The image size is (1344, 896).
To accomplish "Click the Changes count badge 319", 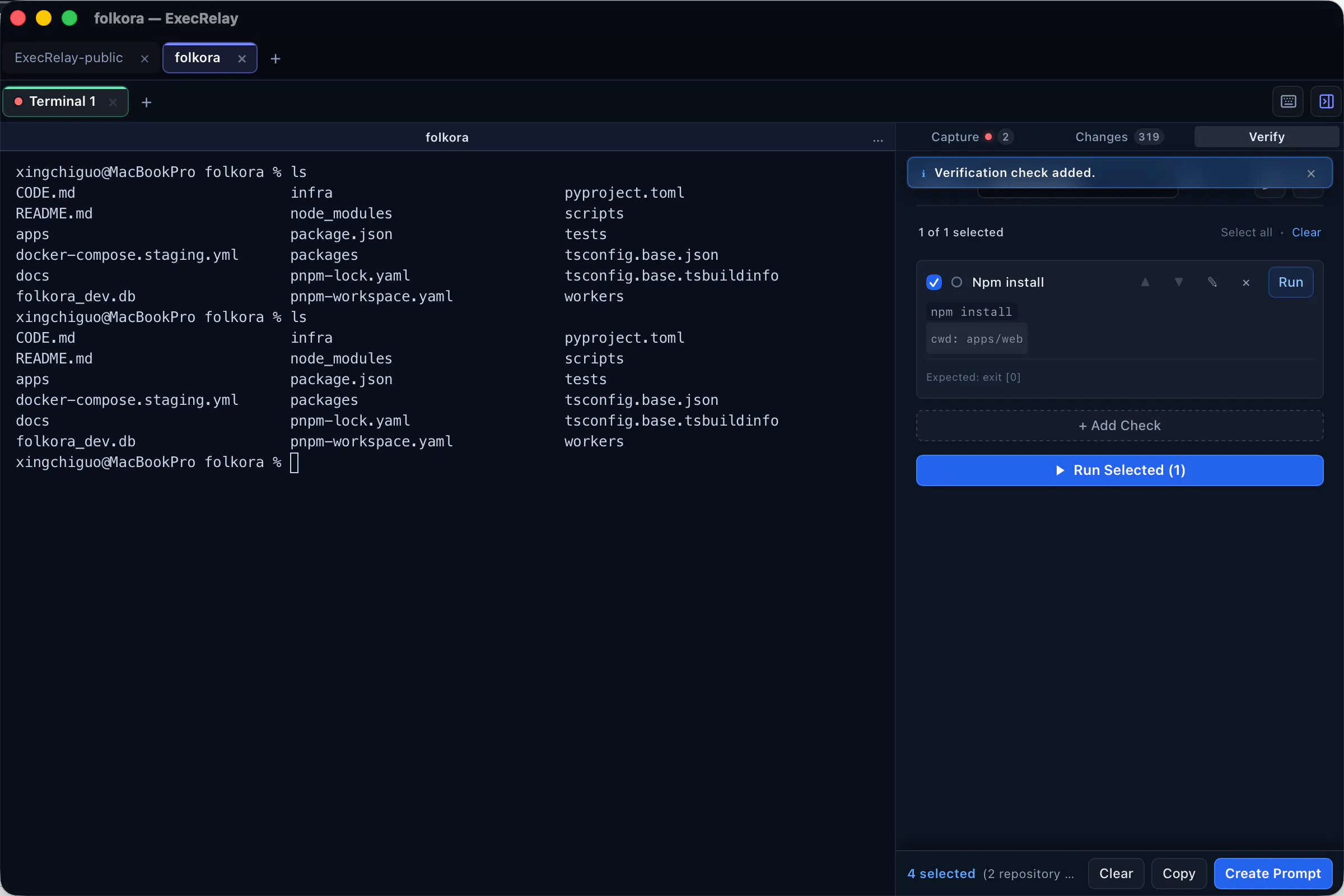I will click(x=1148, y=137).
